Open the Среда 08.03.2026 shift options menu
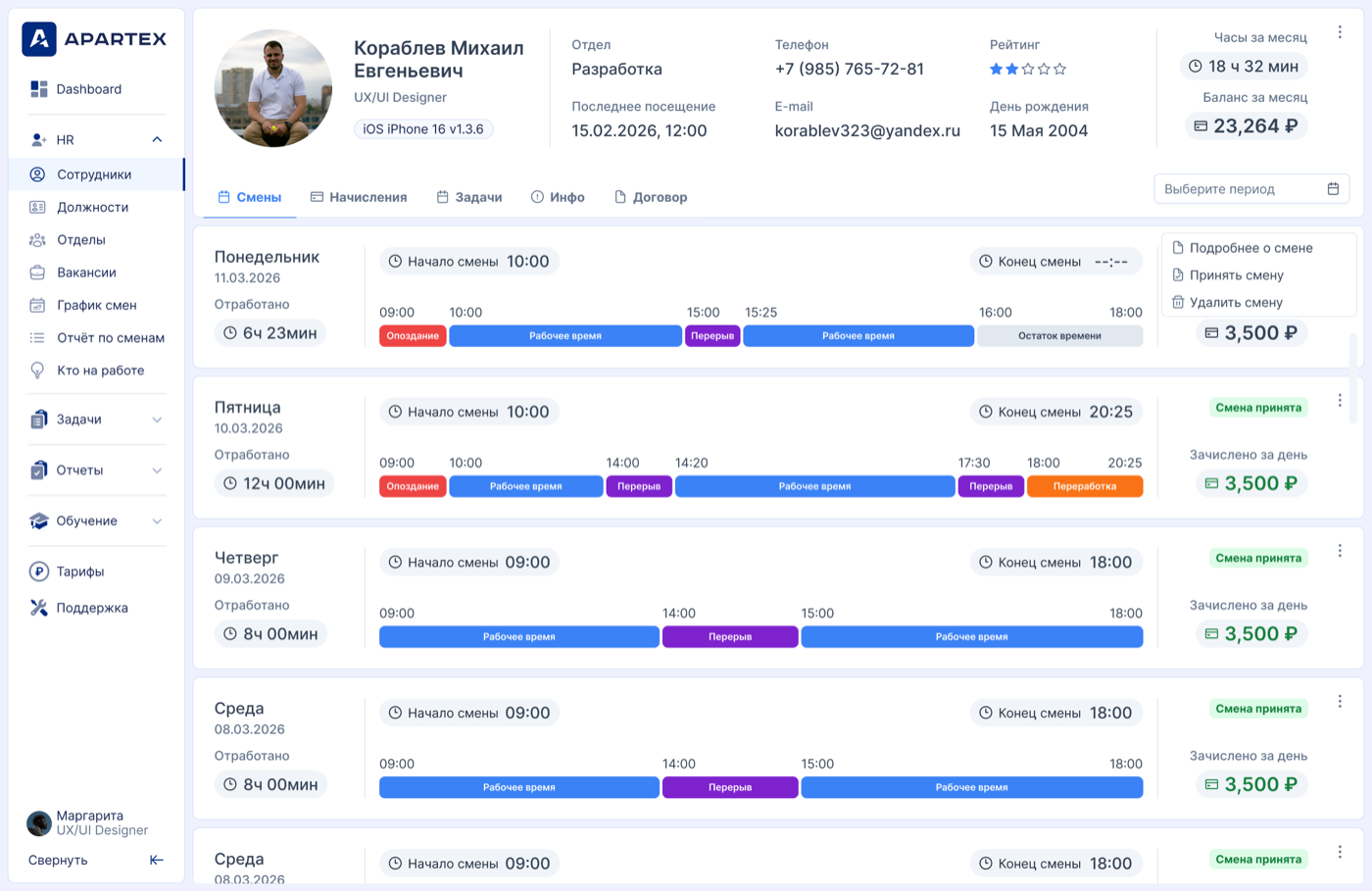1372x891 pixels. pyautogui.click(x=1340, y=702)
